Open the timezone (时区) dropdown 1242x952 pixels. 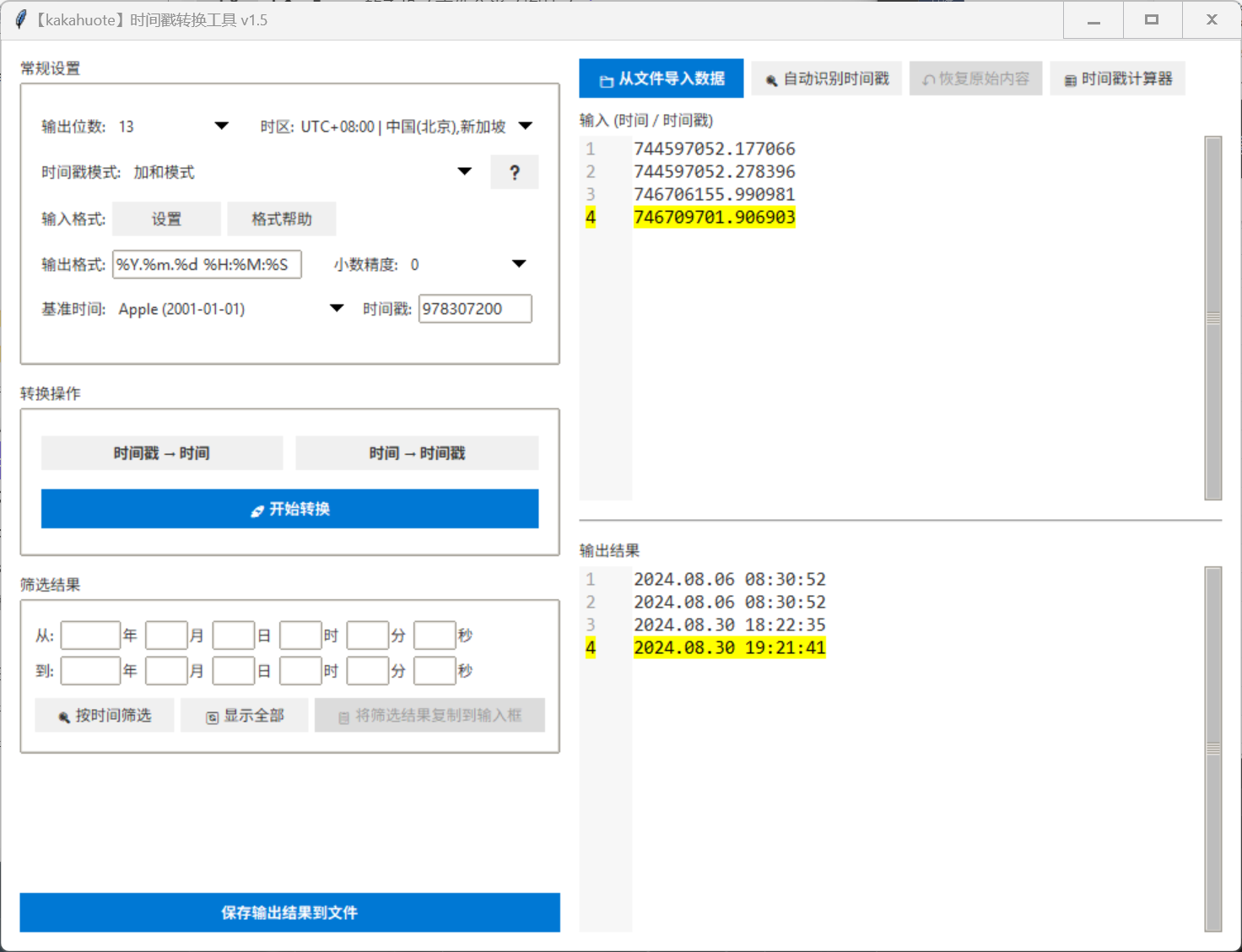[x=526, y=126]
